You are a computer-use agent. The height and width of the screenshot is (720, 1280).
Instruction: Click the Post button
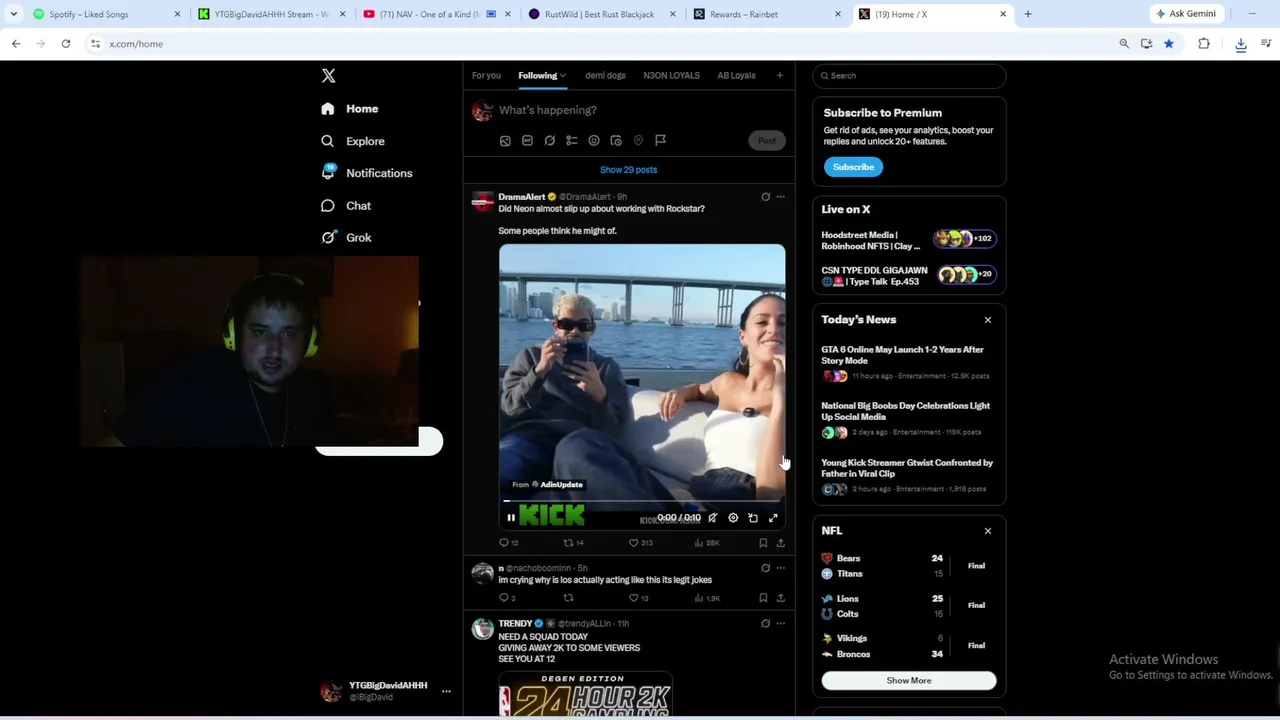point(767,141)
